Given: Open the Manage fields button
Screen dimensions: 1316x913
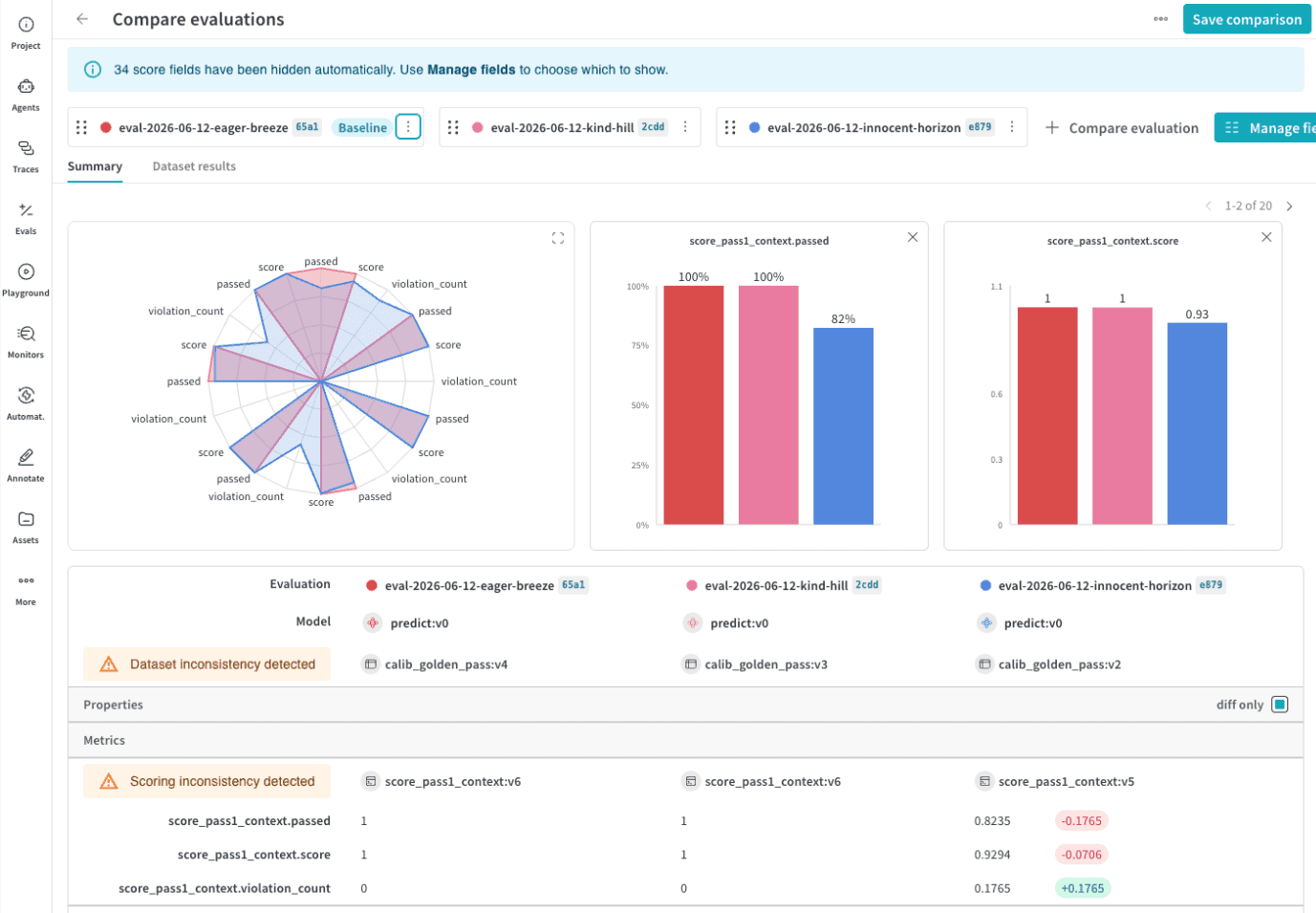Looking at the screenshot, I should click(1265, 127).
